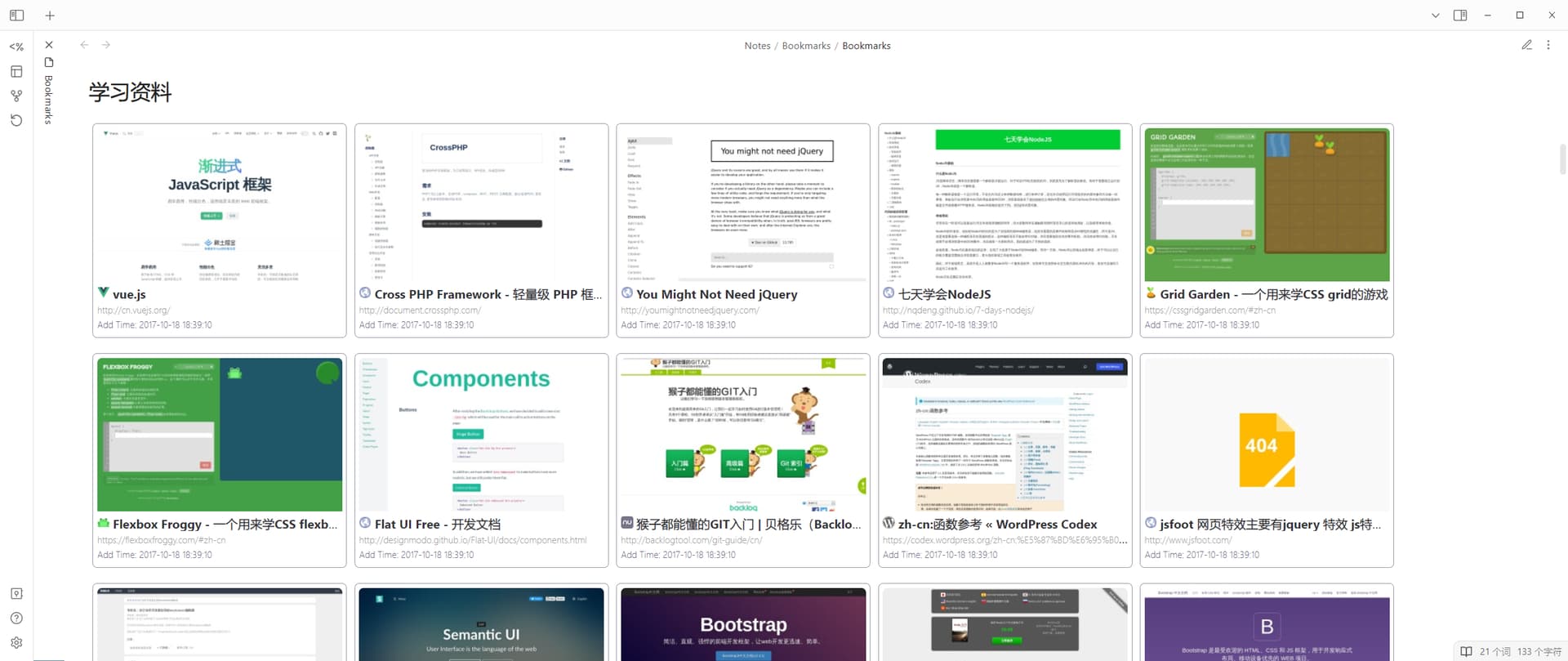Open the help icon in left ribbon
The width and height of the screenshot is (1568, 661).
point(16,619)
